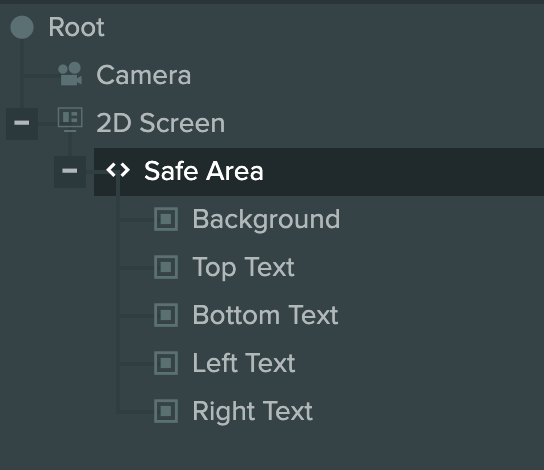
Task: Collapse the Safe Area node
Action: coord(70,171)
